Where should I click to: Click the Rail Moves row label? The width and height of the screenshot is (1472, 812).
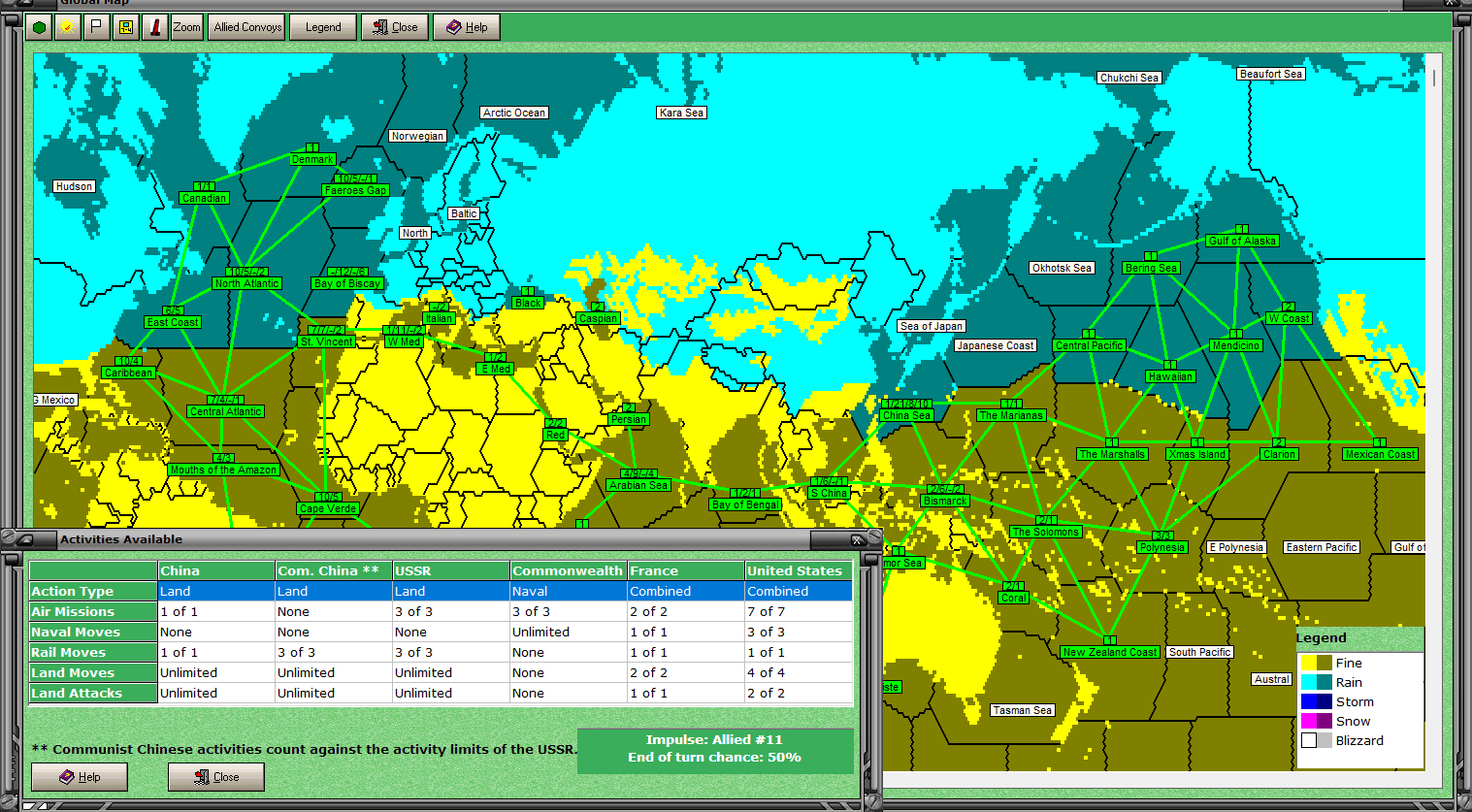coord(93,652)
